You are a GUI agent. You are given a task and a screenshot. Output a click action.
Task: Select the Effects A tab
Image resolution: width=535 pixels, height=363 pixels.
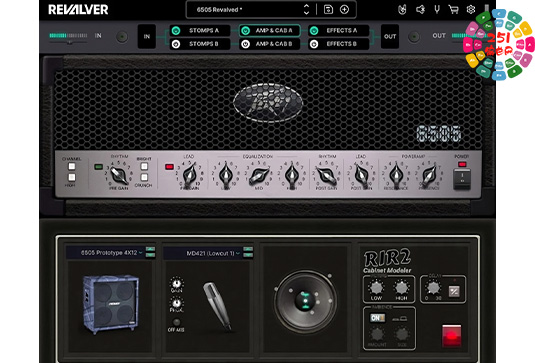pos(338,31)
